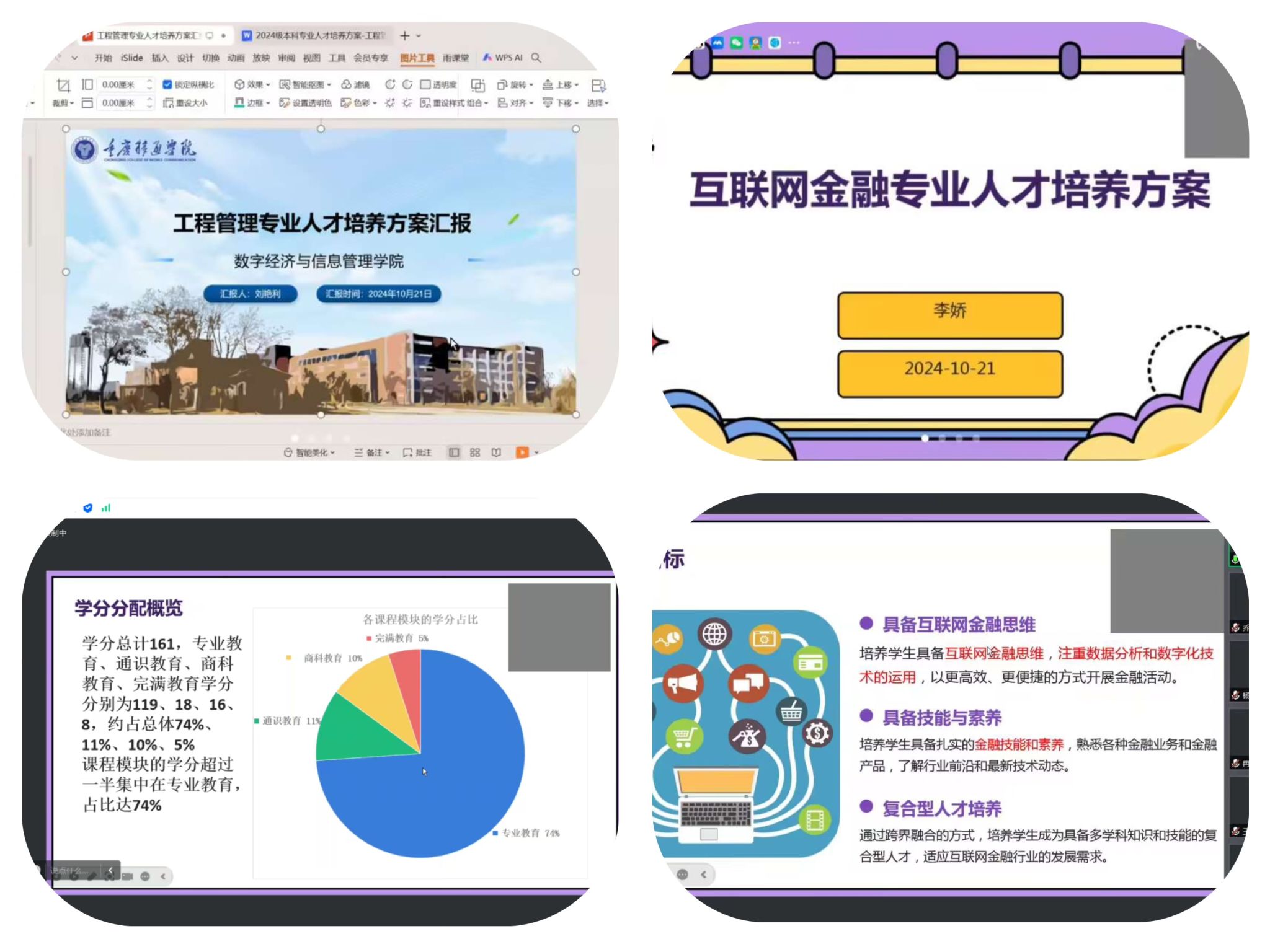Select the Crop (裁剪) tool icon
Screen dimensions: 1270x952
(63, 86)
